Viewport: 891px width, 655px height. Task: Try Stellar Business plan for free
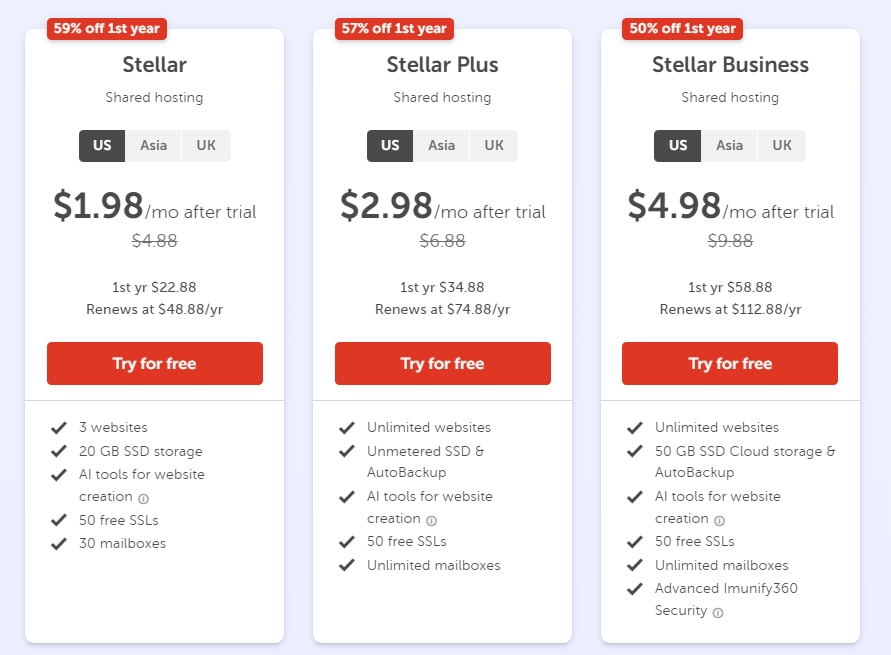click(x=730, y=363)
